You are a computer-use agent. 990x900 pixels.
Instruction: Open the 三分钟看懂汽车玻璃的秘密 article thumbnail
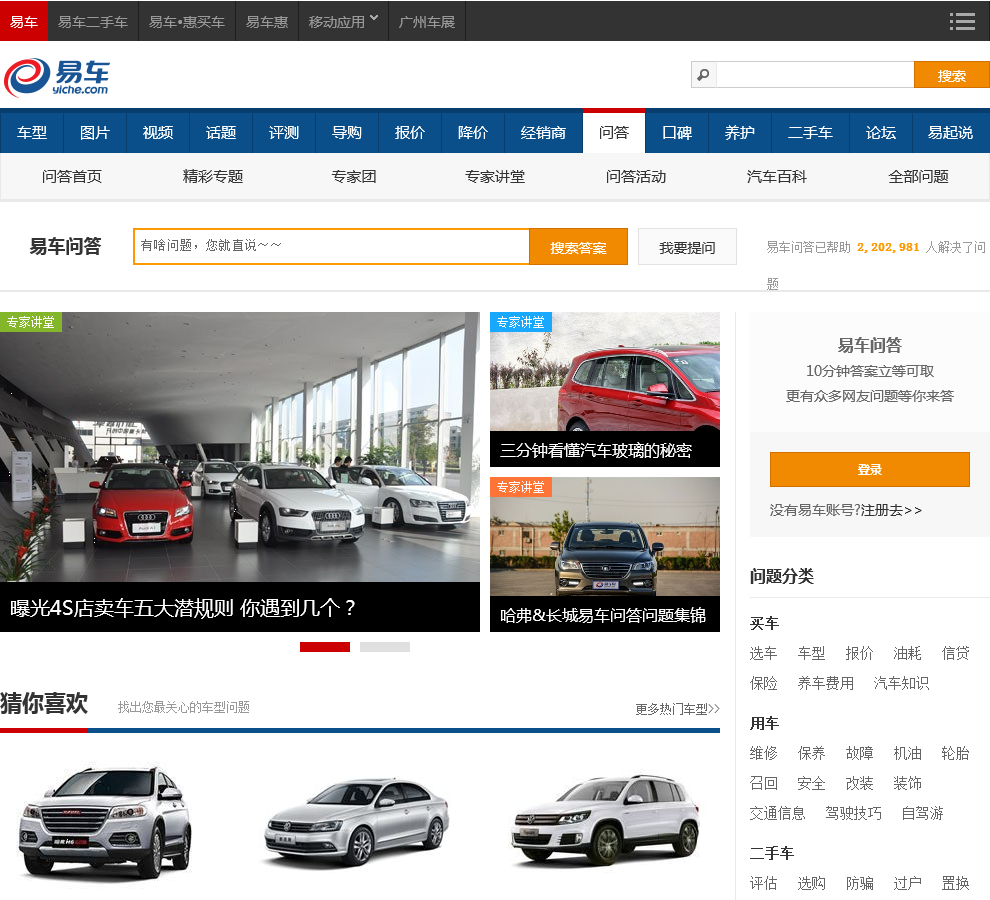(605, 389)
